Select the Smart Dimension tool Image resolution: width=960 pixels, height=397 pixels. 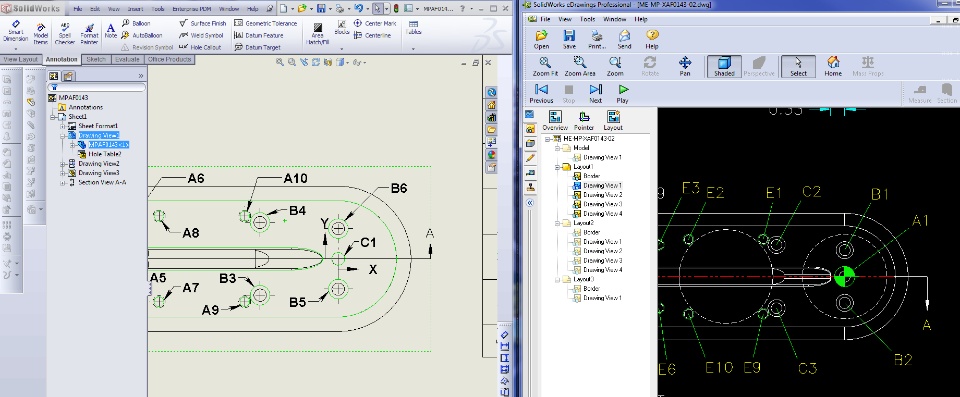click(x=15, y=31)
